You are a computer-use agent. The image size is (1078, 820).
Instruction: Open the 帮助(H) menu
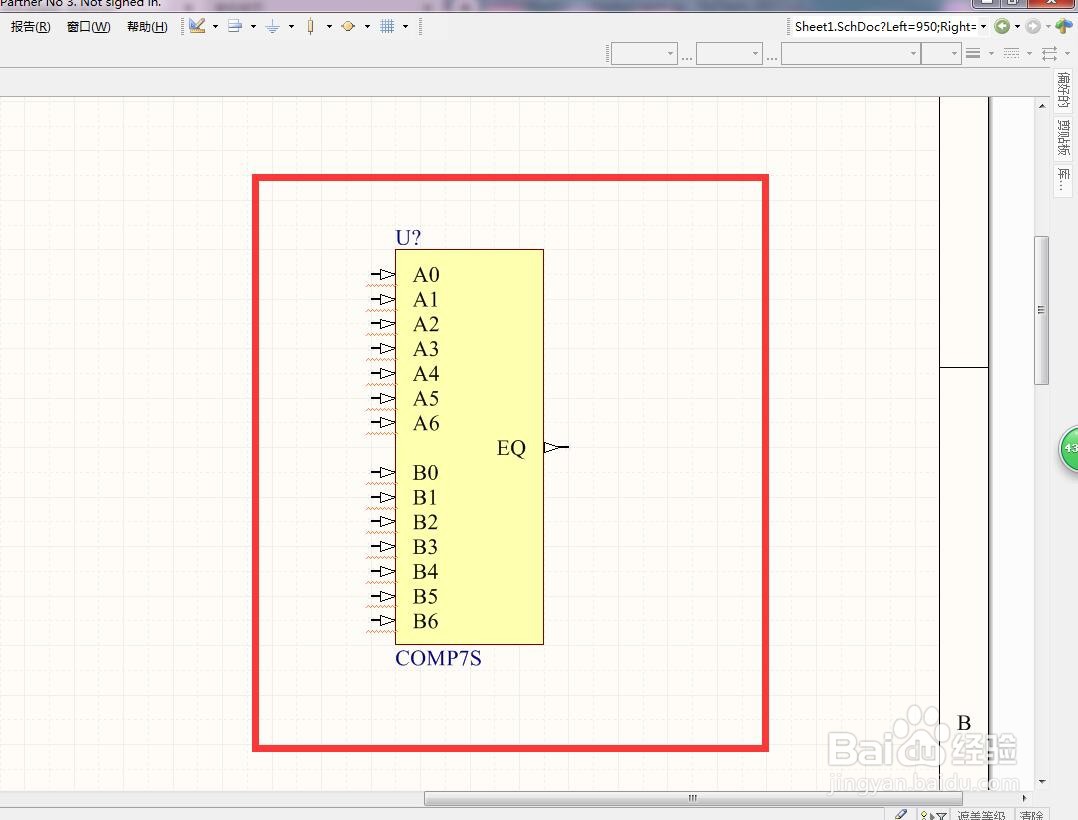coord(147,27)
